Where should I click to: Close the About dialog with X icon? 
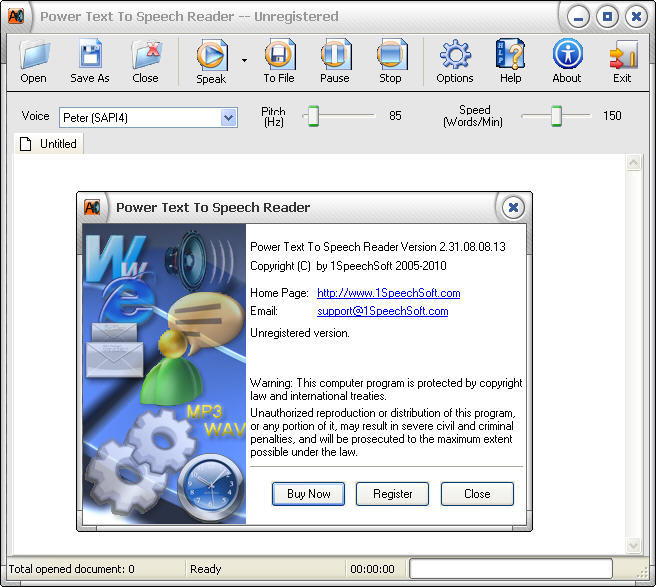coord(513,207)
